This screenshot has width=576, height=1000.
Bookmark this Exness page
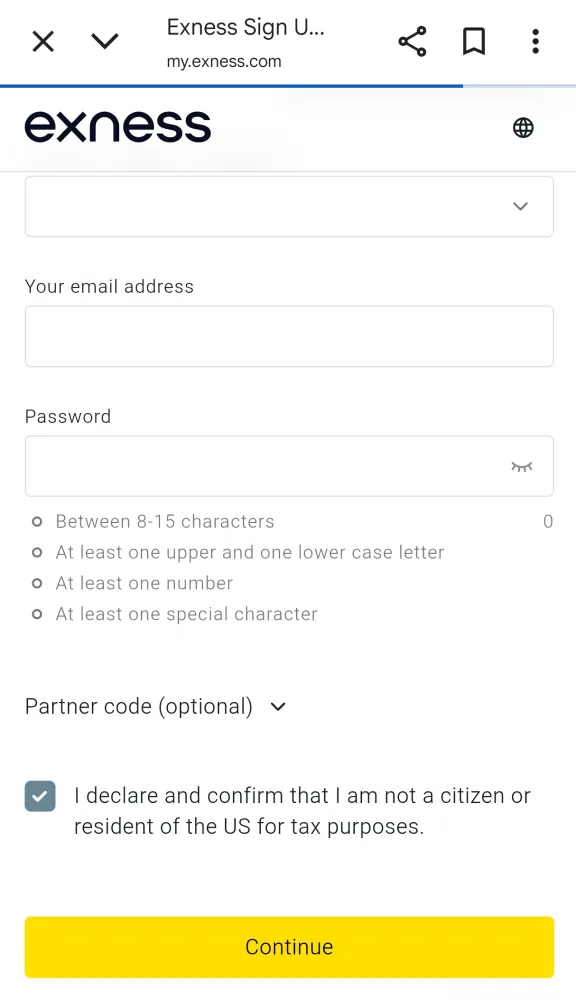click(474, 41)
